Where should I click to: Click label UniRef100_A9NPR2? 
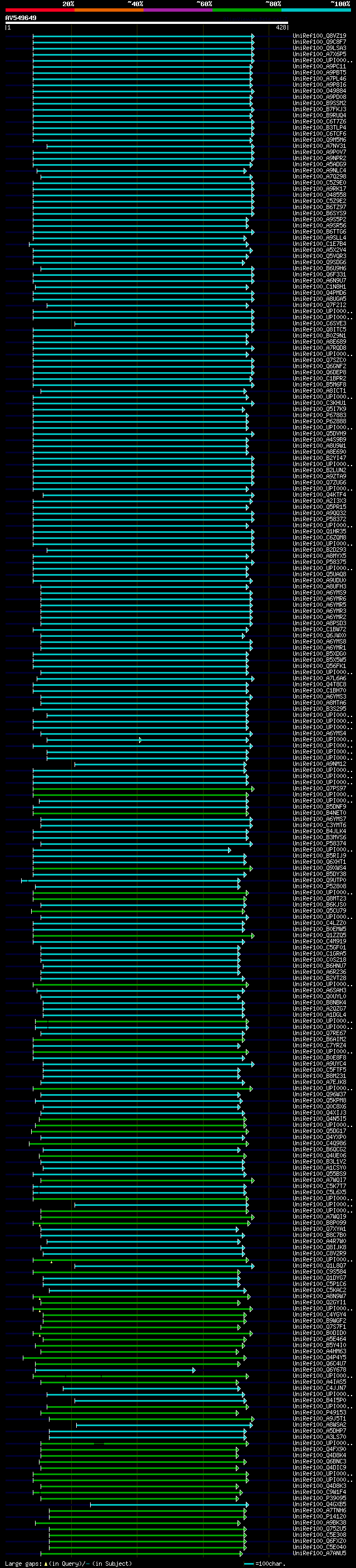tap(319, 159)
